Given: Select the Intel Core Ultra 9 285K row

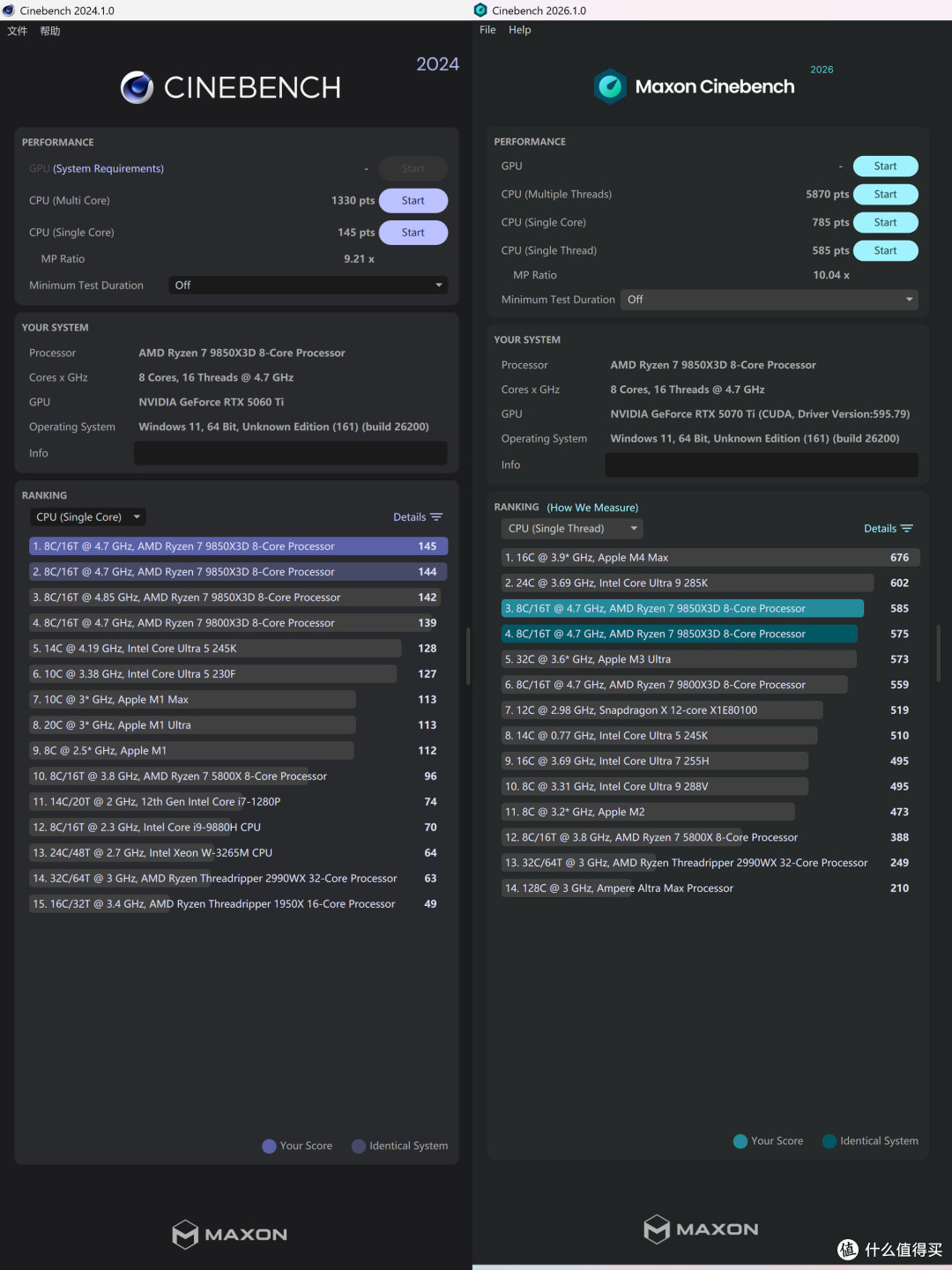Looking at the screenshot, I should [710, 583].
